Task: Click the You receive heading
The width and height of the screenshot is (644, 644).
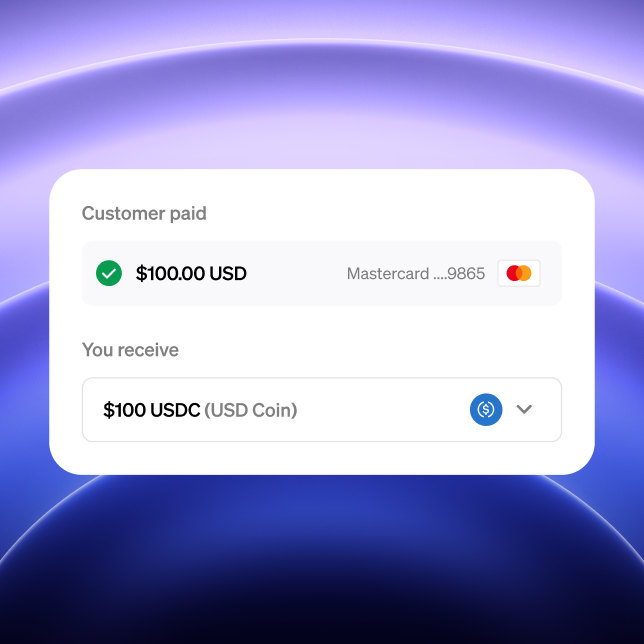Action: pyautogui.click(x=130, y=350)
